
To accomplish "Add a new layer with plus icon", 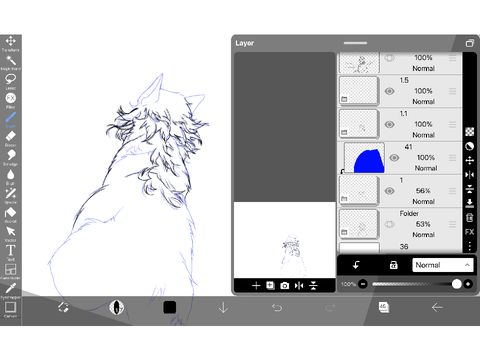I will coord(256,286).
